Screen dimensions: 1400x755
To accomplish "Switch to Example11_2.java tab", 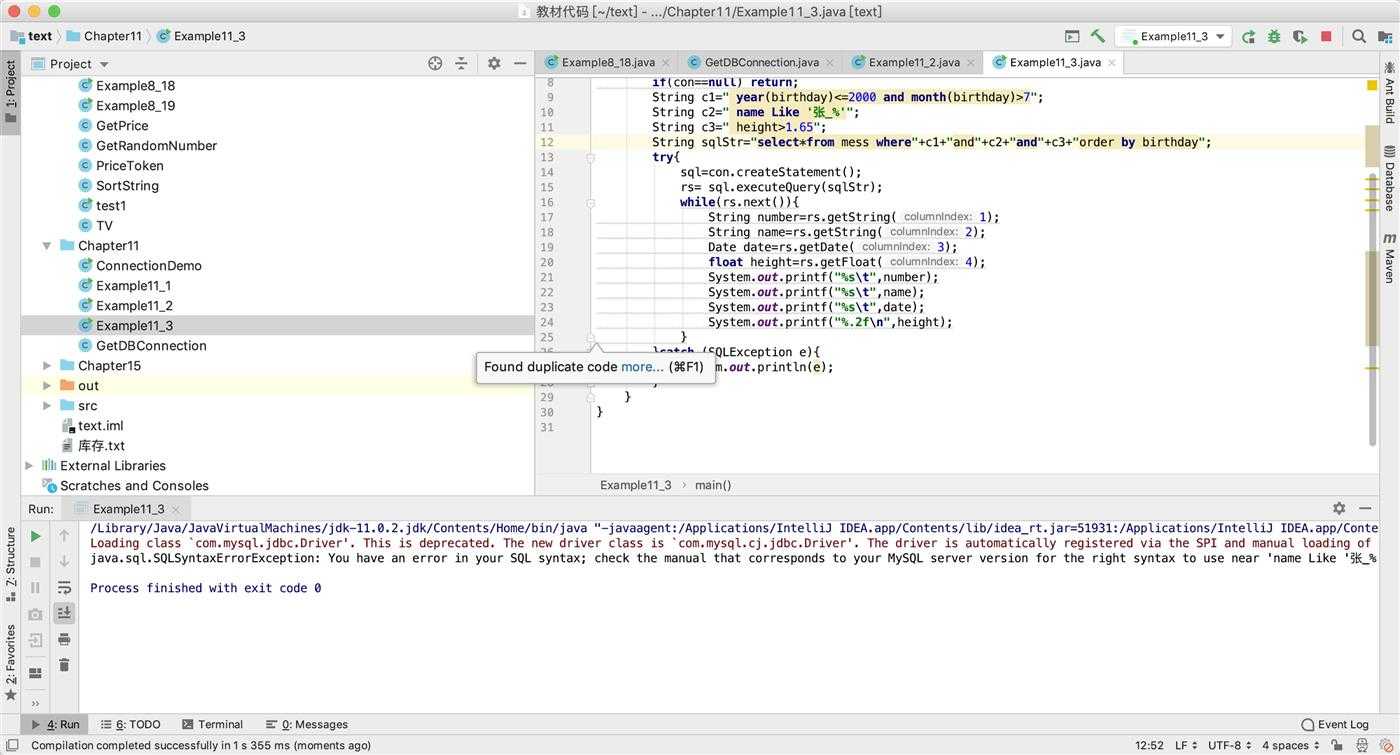I will click(x=914, y=62).
